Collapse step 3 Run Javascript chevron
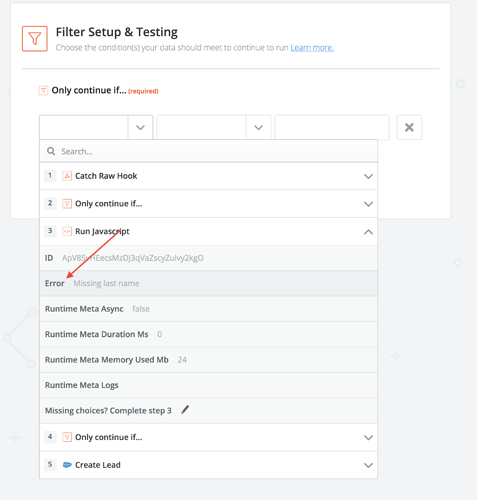The image size is (477, 500). (368, 232)
